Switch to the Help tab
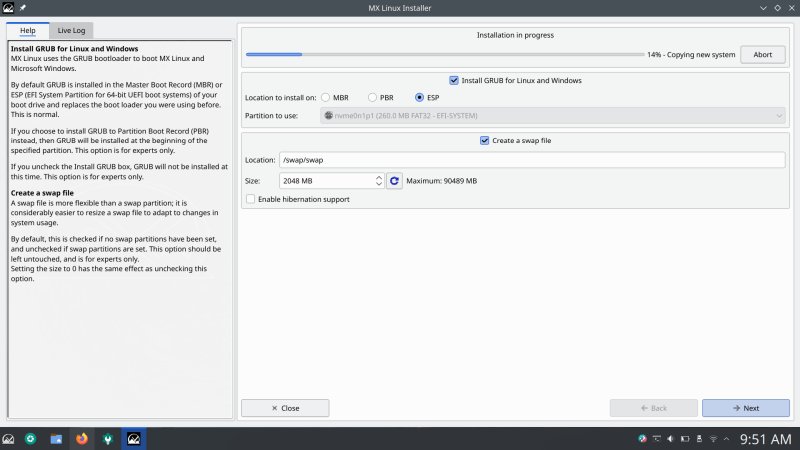800x450 pixels. pos(28,31)
